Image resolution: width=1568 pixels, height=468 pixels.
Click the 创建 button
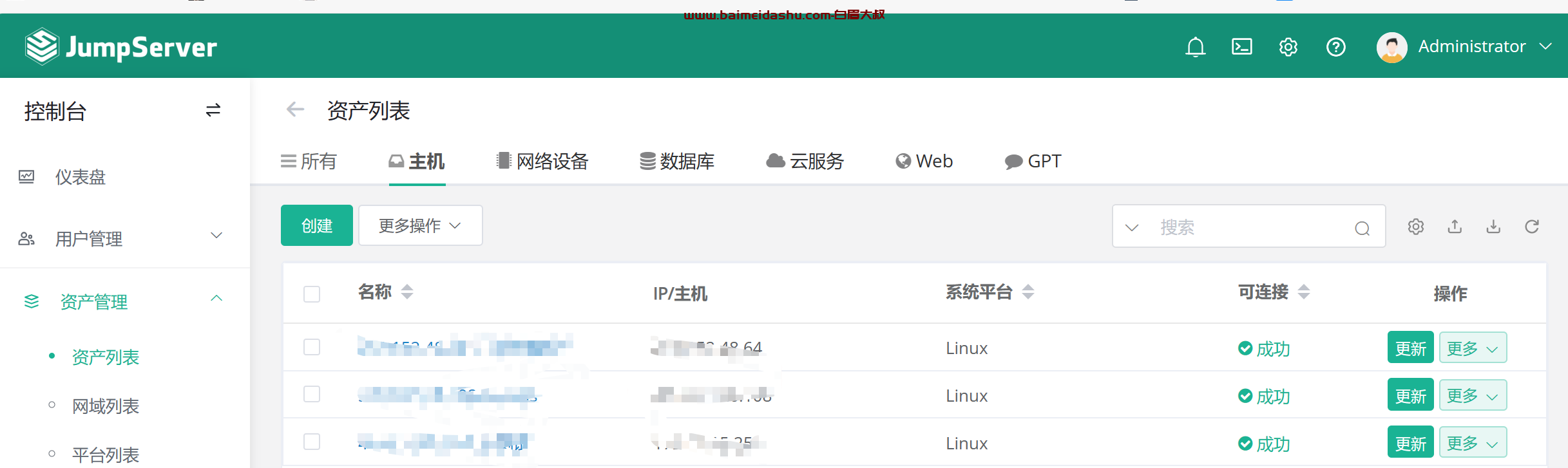(x=317, y=225)
